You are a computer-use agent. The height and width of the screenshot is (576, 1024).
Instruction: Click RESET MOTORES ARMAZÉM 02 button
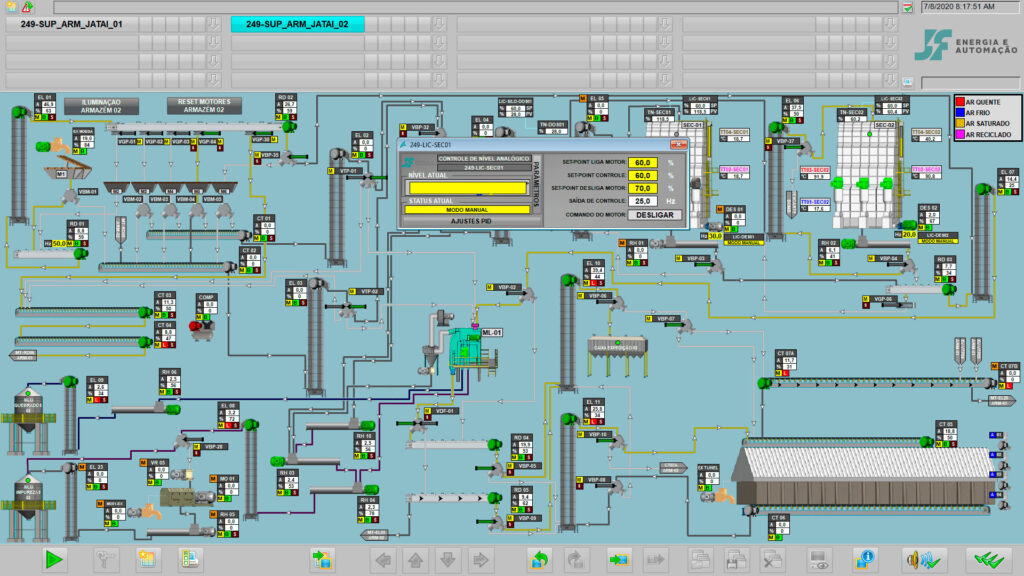(204, 106)
